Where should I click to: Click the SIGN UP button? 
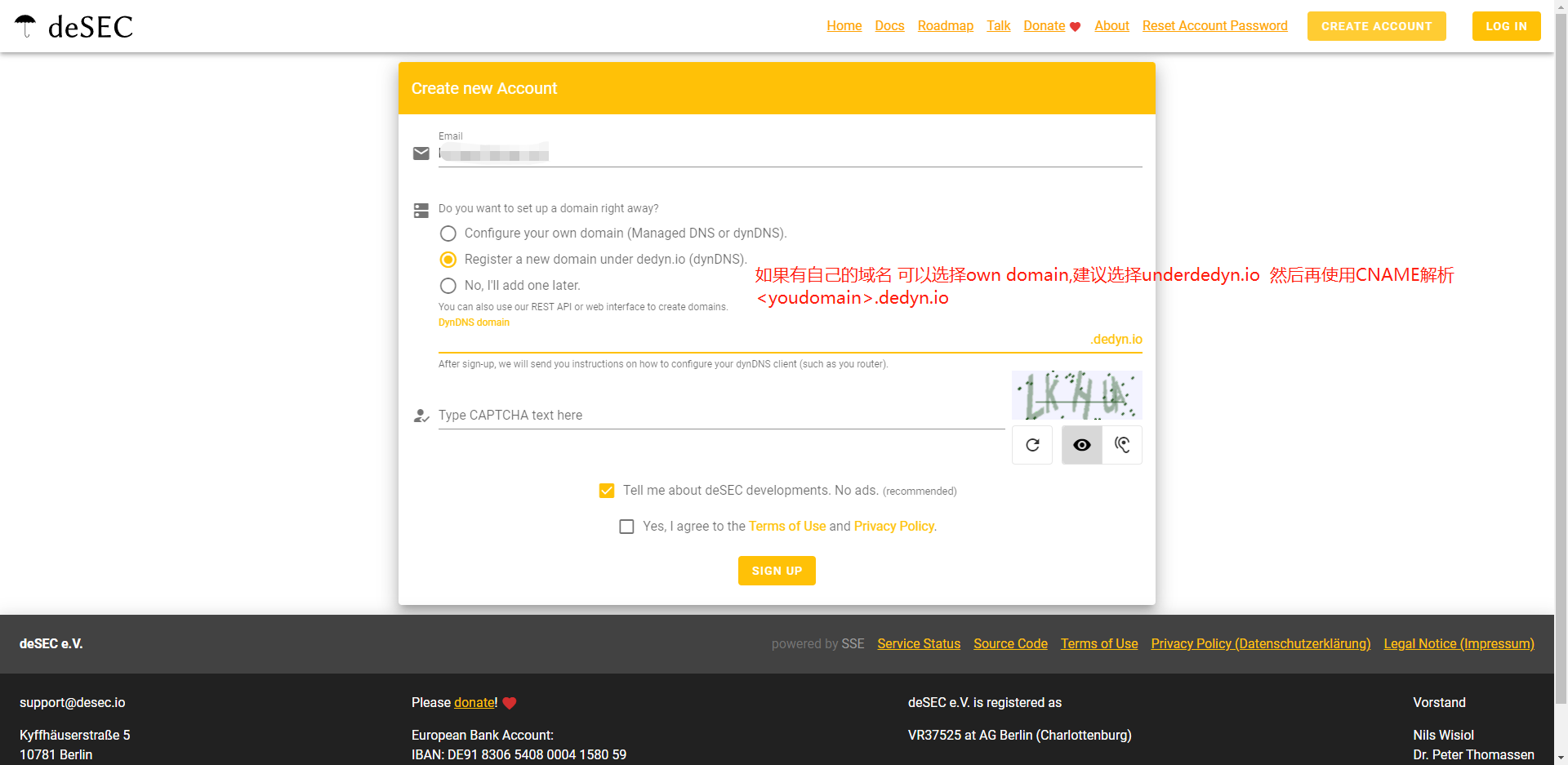click(777, 571)
